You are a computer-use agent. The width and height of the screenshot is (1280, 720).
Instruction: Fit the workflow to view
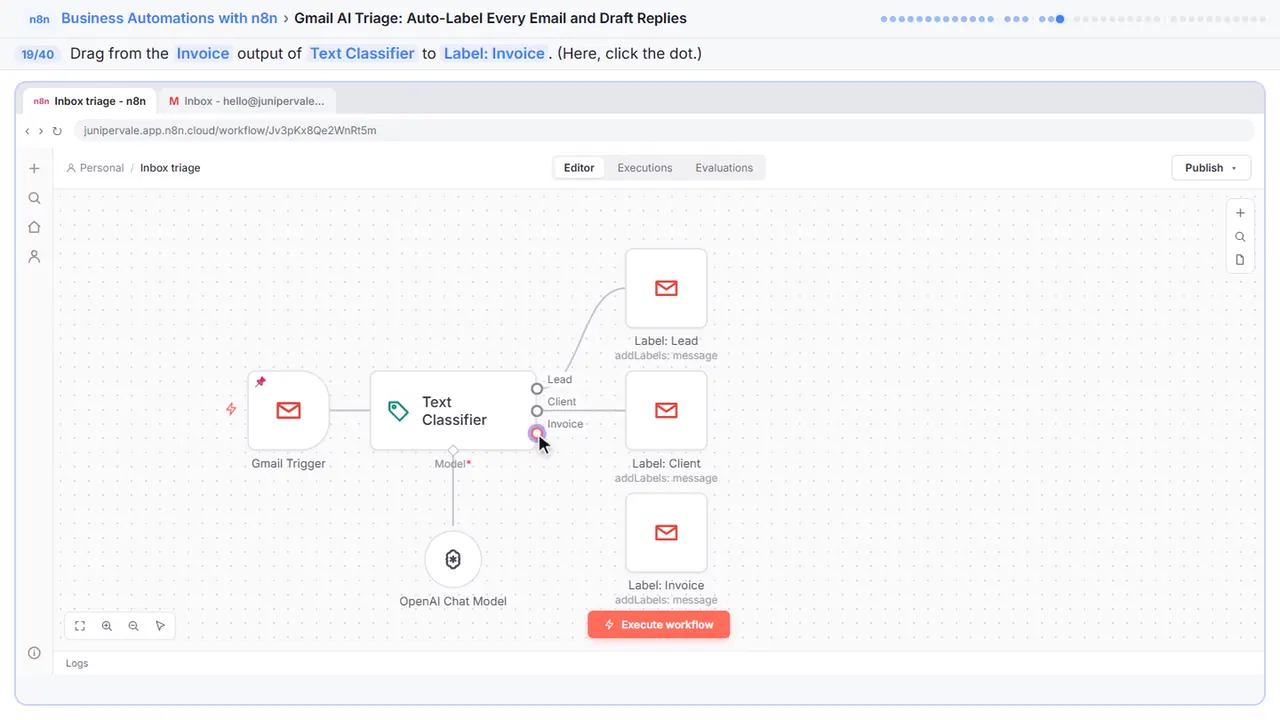[80, 626]
